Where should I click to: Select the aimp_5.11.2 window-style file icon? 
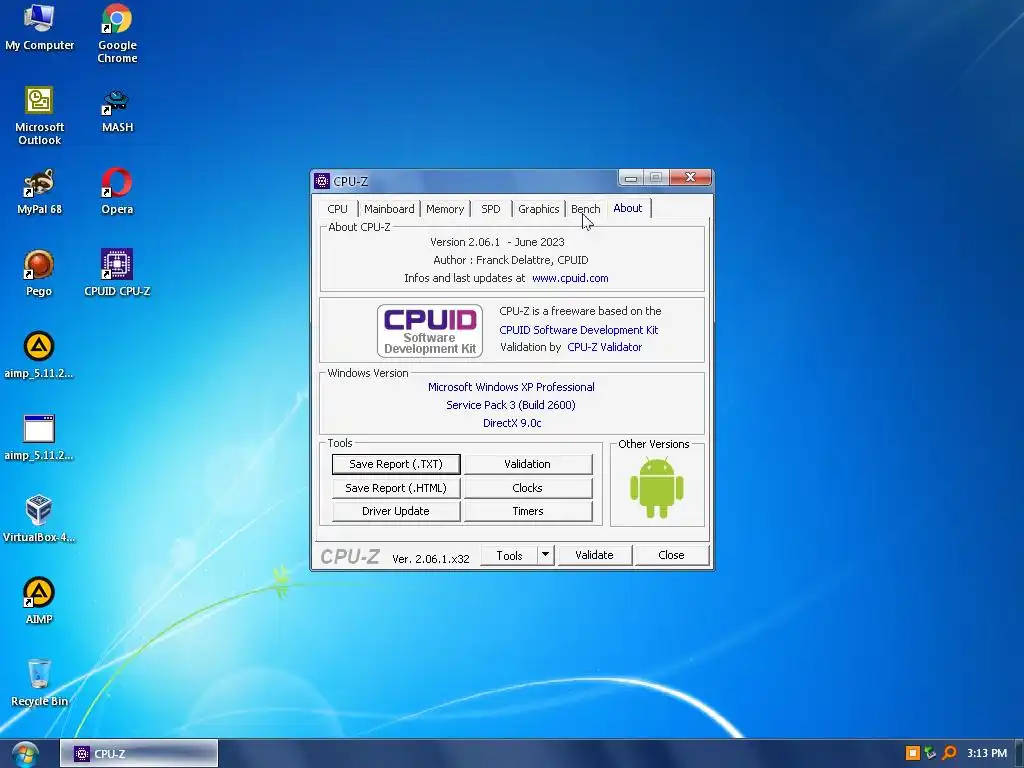(39, 437)
